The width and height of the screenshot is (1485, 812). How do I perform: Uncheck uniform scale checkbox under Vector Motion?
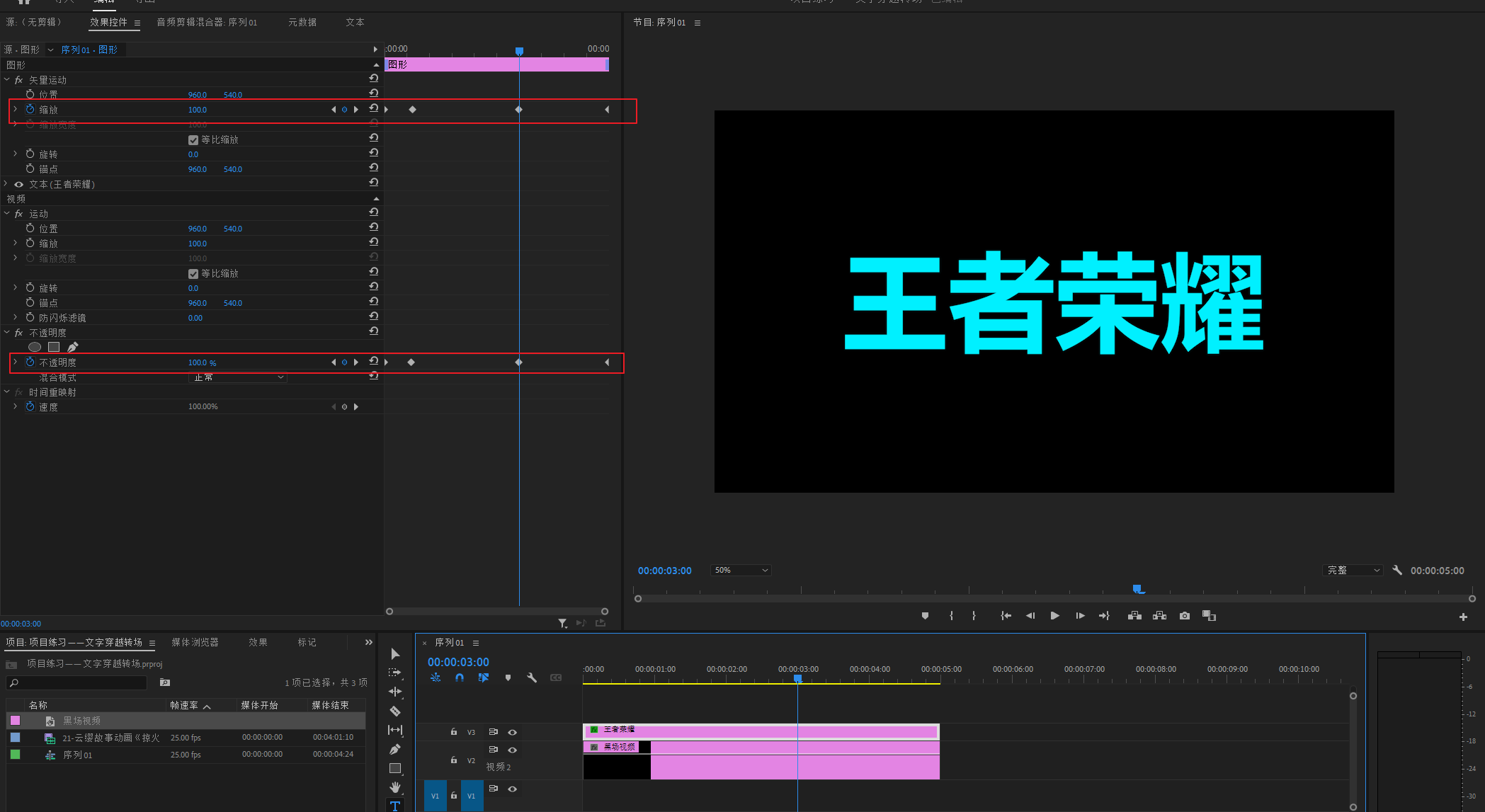tap(193, 140)
